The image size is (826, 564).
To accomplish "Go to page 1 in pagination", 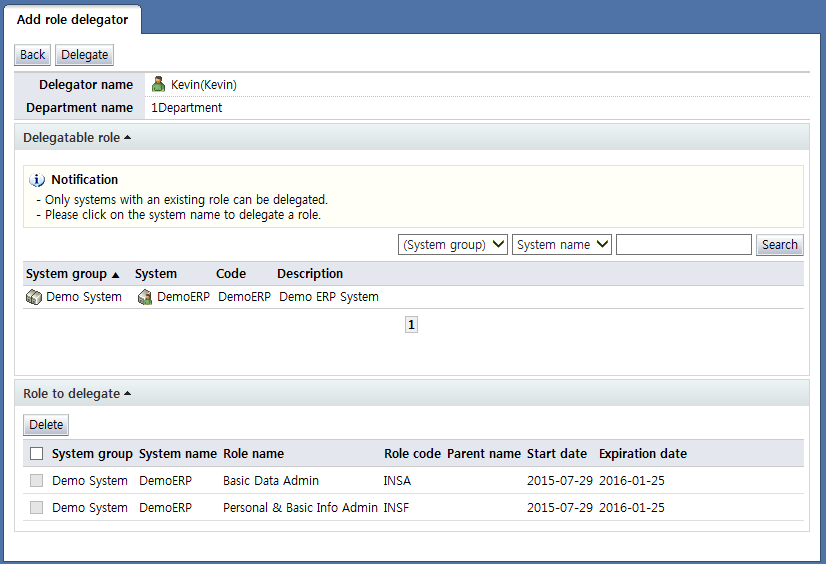I will click(x=411, y=325).
